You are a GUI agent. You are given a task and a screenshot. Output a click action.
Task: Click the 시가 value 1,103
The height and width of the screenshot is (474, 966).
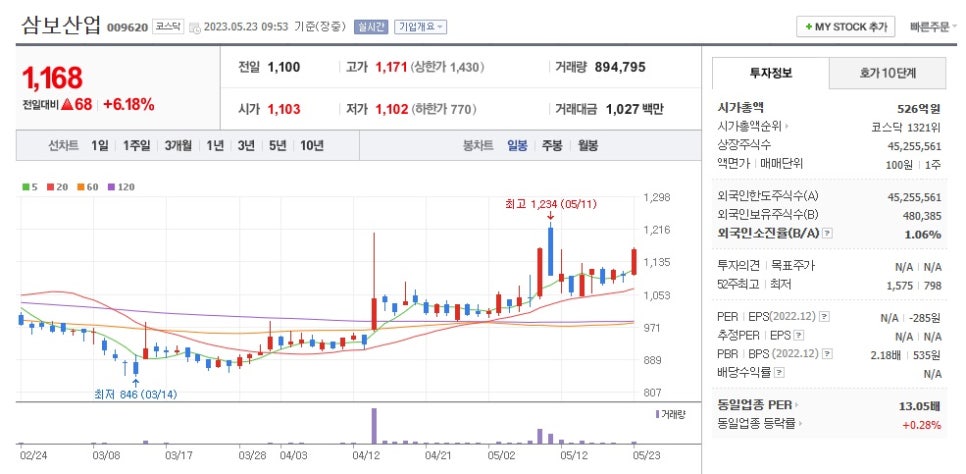tap(284, 110)
